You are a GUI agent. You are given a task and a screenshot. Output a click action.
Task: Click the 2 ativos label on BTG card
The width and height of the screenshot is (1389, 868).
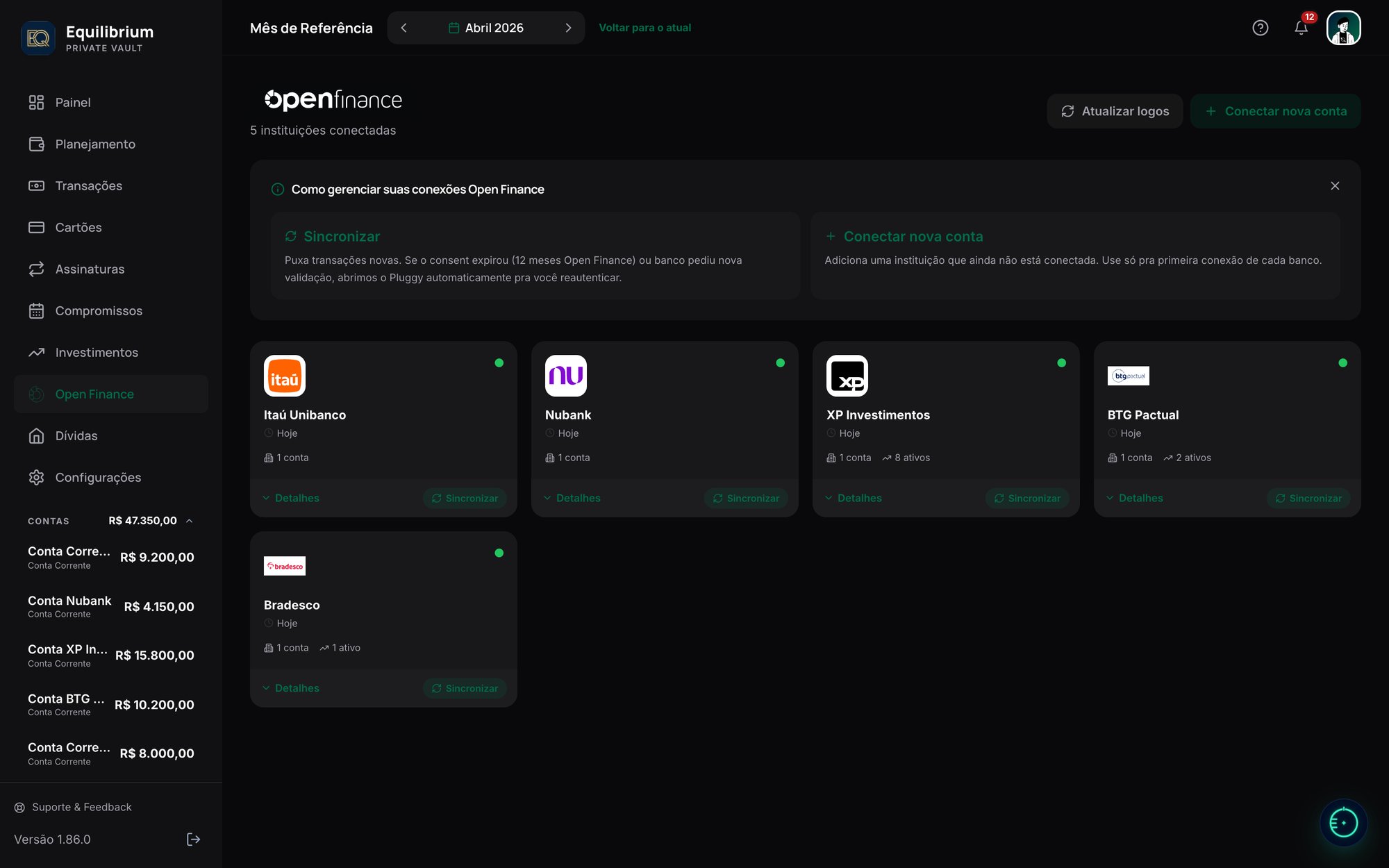click(1188, 458)
